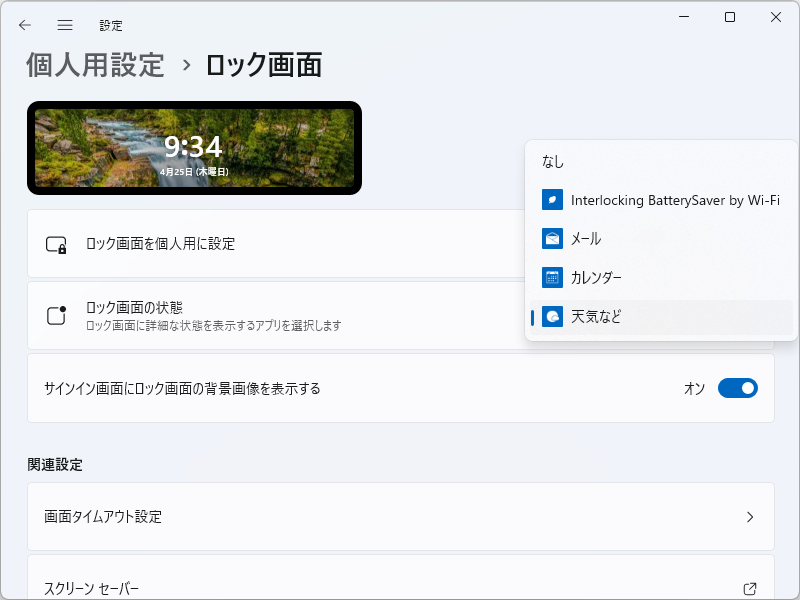Click the back arrow in the title bar

tap(24, 25)
